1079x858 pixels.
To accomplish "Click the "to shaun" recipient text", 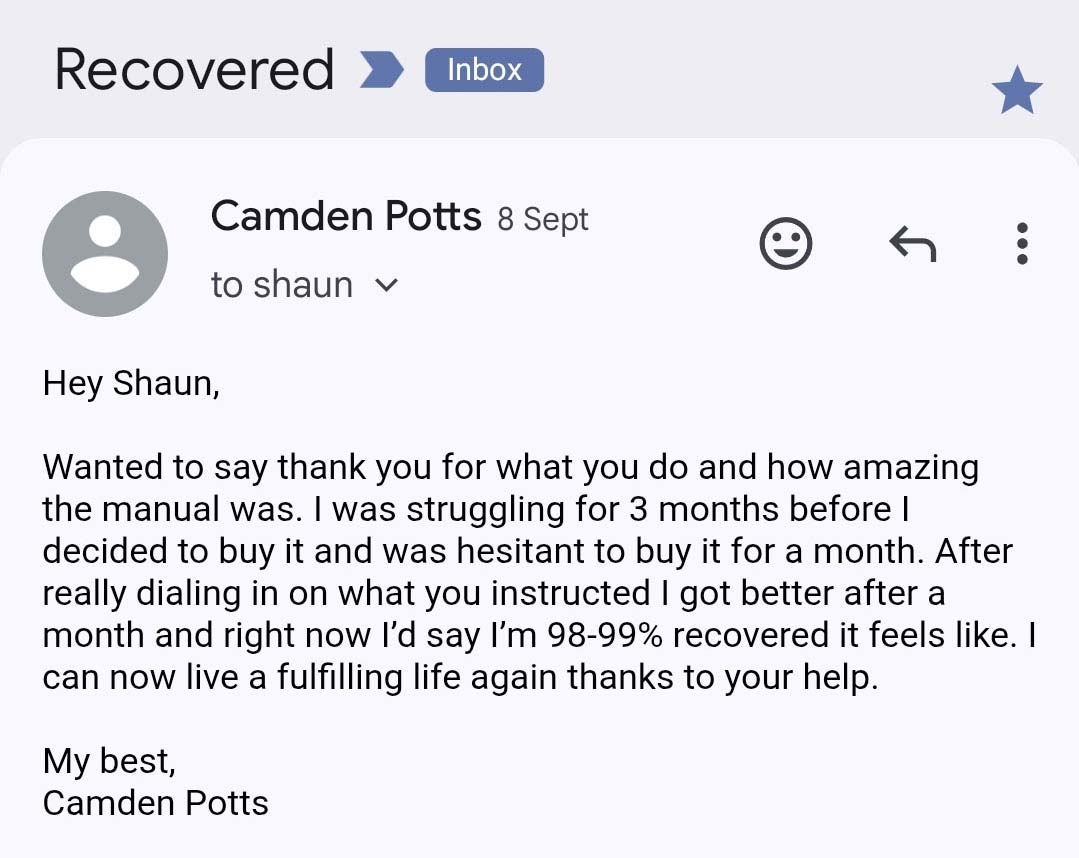I will coord(281,285).
